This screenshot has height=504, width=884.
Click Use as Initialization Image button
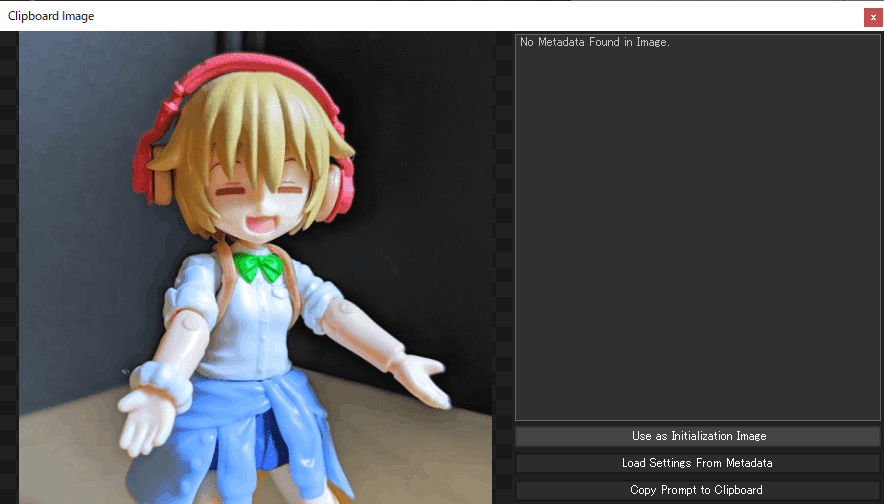tap(698, 436)
